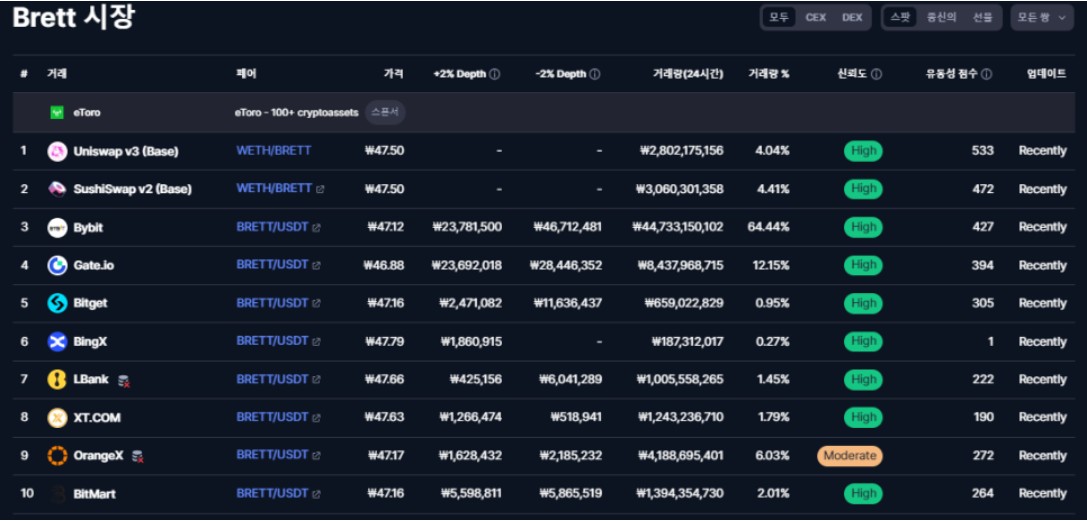
Task: Click Gate.io price ₩46.88
Action: pos(384,265)
